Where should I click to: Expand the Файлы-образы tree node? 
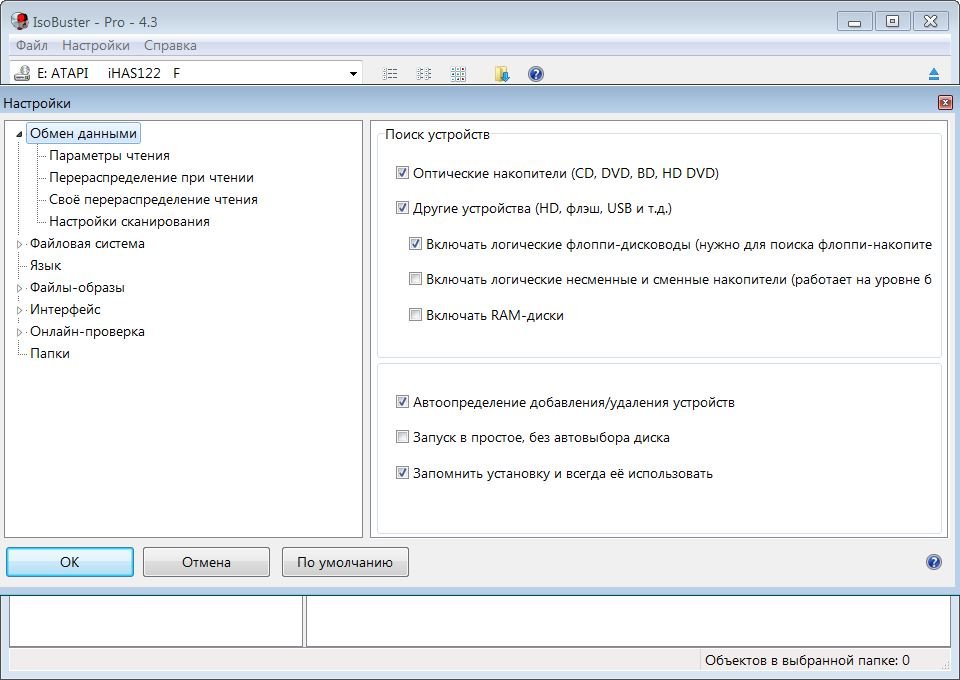(20, 288)
